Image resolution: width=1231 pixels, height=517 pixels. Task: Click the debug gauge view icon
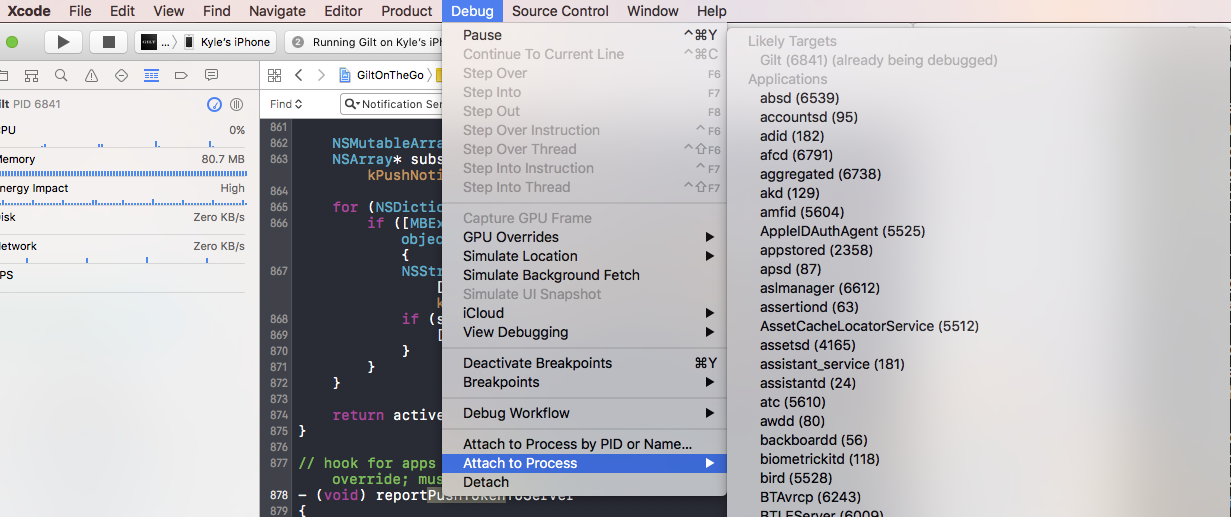(x=214, y=104)
